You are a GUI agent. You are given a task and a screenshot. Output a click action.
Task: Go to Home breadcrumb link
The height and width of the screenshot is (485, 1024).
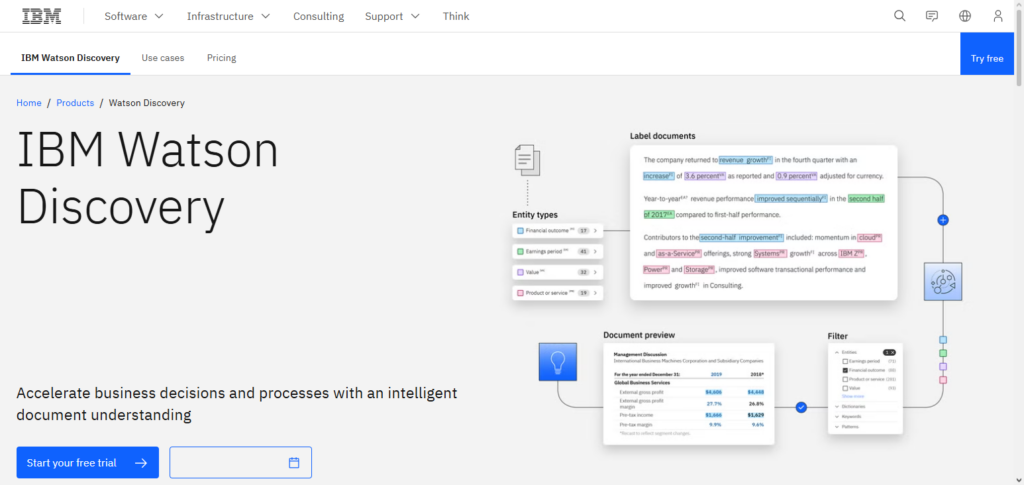coord(29,102)
